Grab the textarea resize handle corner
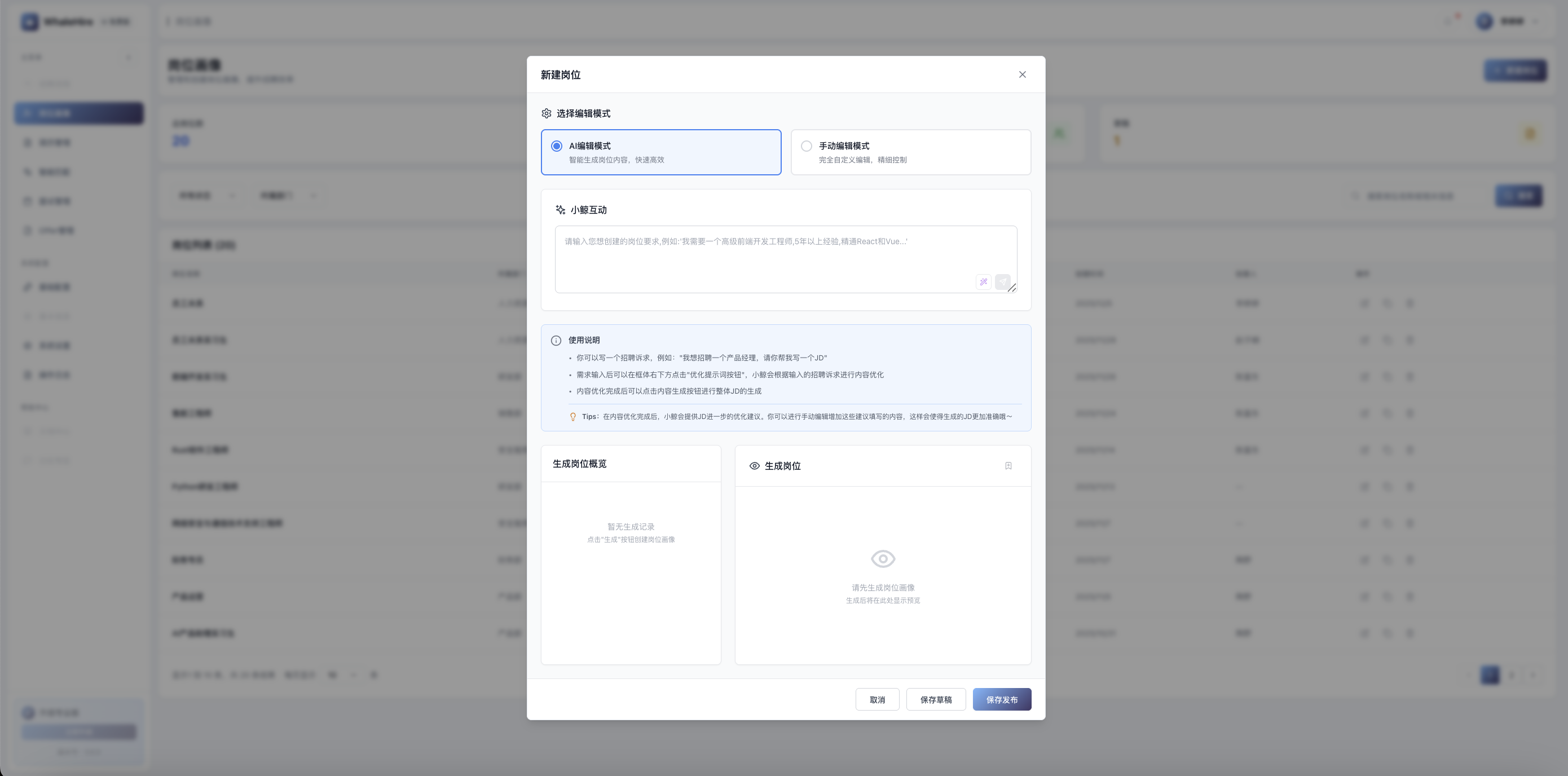 (1012, 288)
